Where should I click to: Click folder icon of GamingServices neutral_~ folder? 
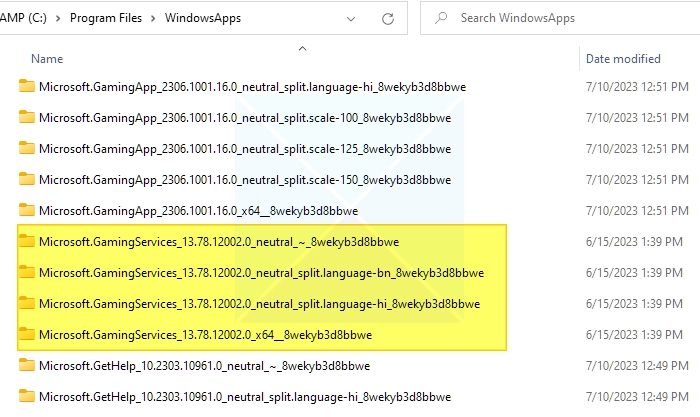click(27, 241)
